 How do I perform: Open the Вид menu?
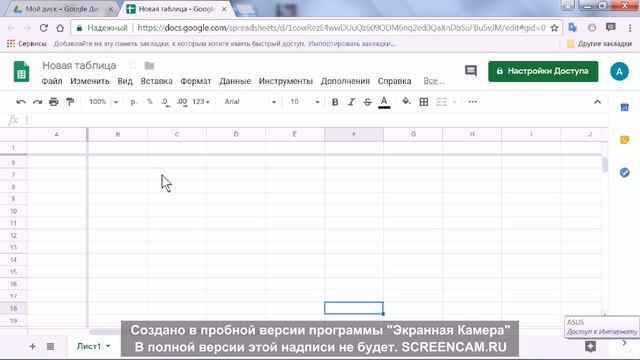[125, 81]
